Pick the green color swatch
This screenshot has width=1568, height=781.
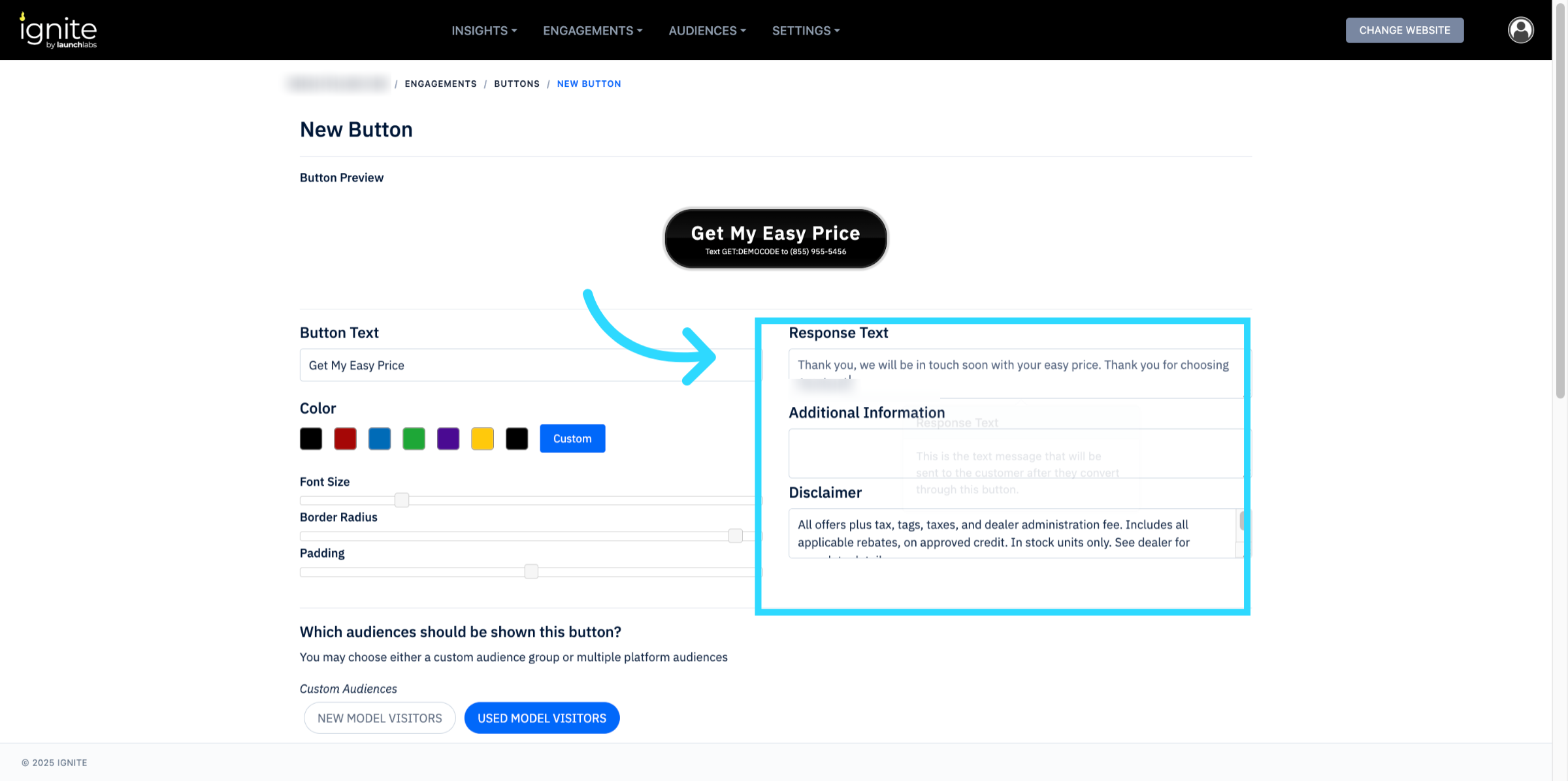pos(414,439)
